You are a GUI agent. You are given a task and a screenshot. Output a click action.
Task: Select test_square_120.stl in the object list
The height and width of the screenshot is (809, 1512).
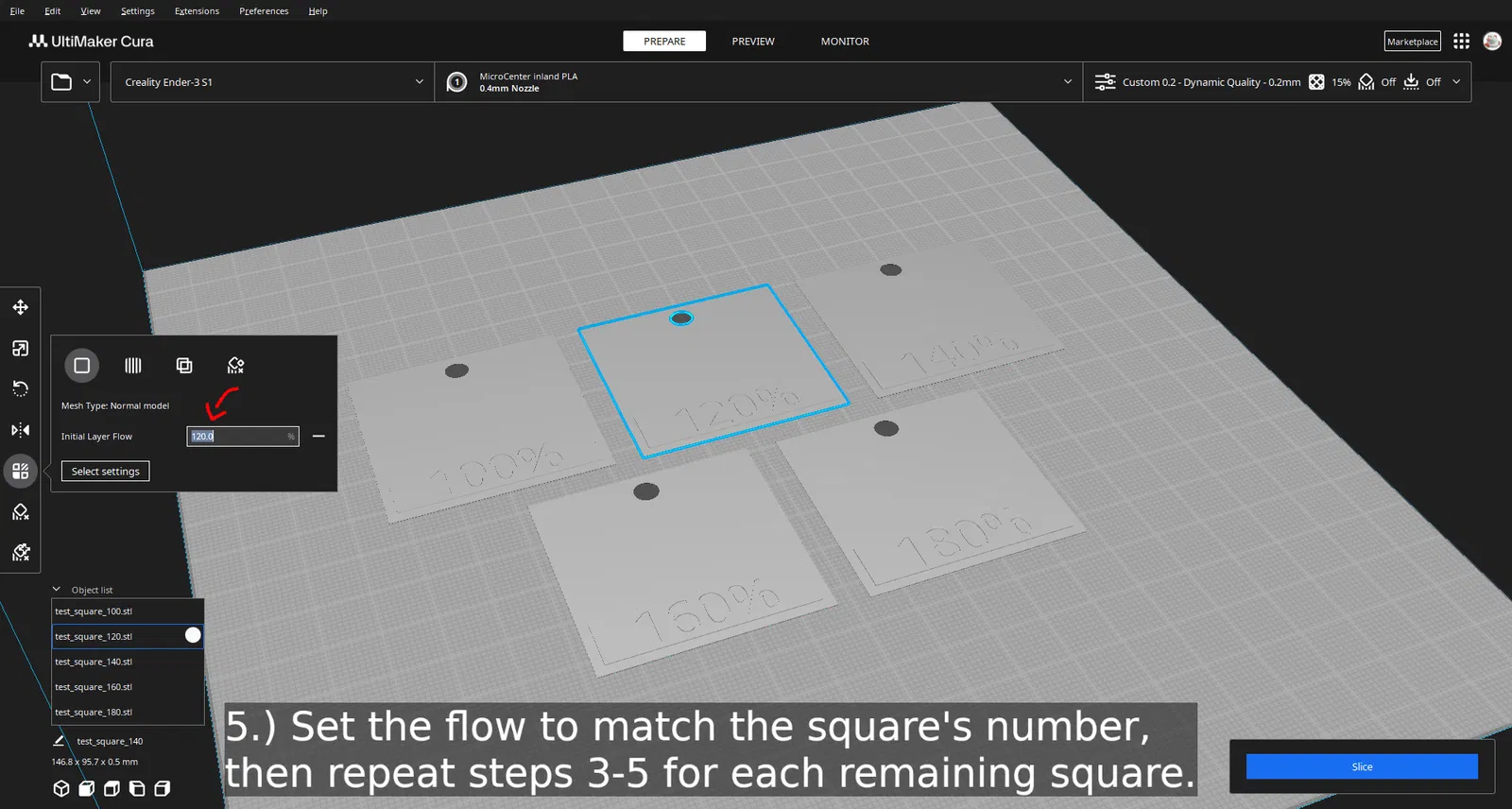pos(128,636)
